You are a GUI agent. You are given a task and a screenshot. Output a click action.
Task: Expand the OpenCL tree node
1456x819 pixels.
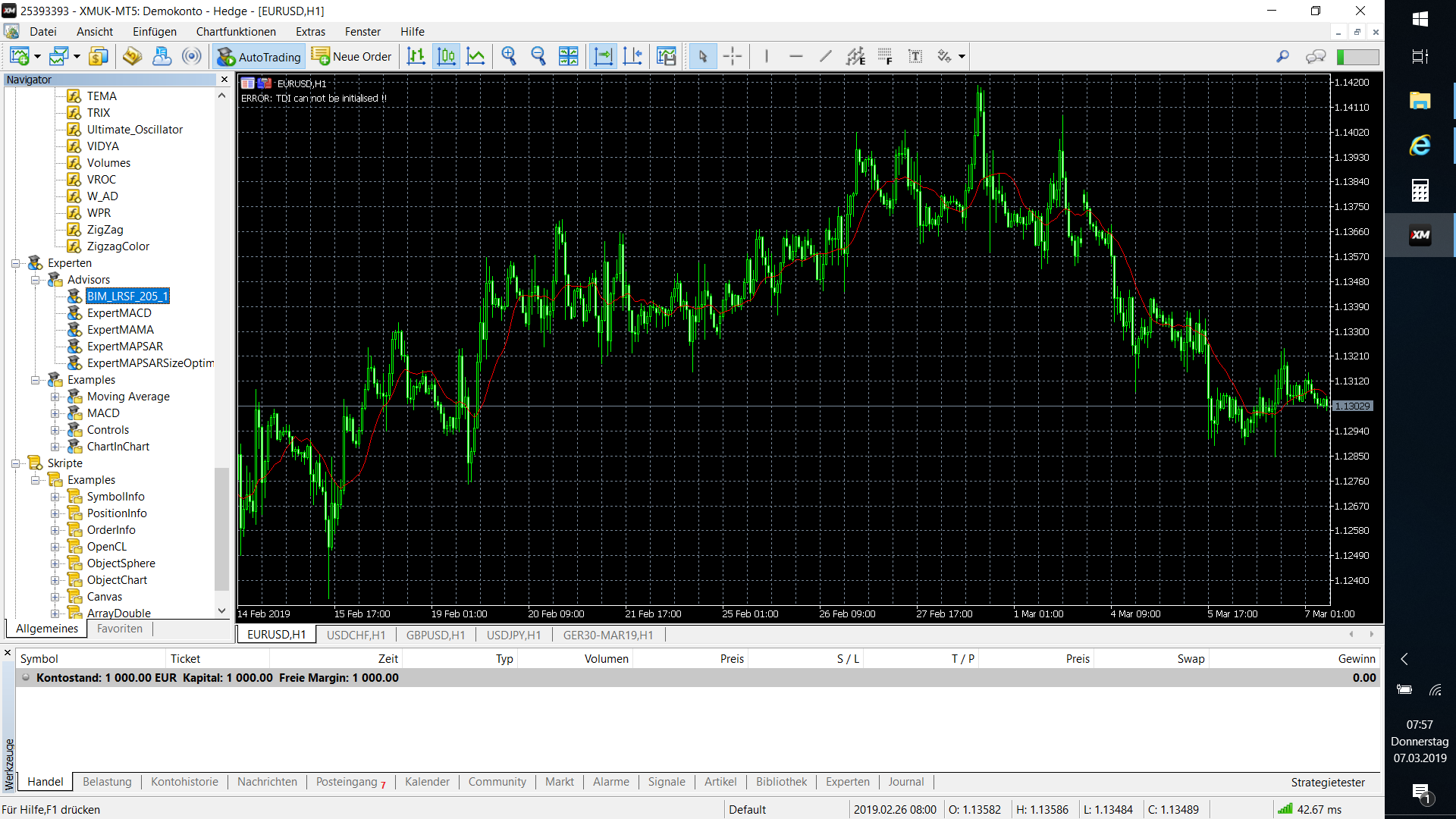point(55,547)
